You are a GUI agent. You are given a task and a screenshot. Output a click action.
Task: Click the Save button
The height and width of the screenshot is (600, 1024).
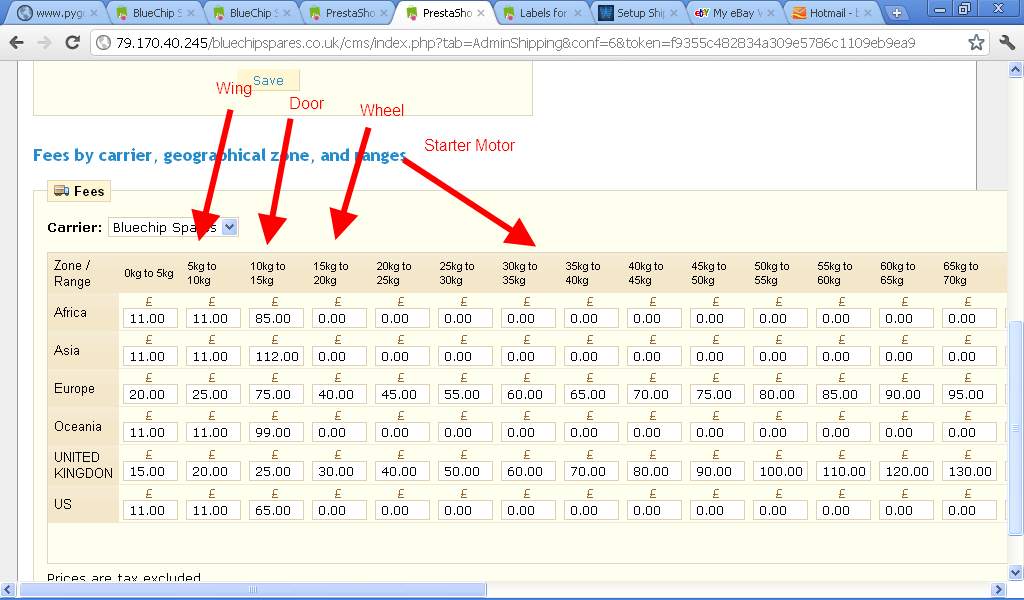[x=268, y=80]
